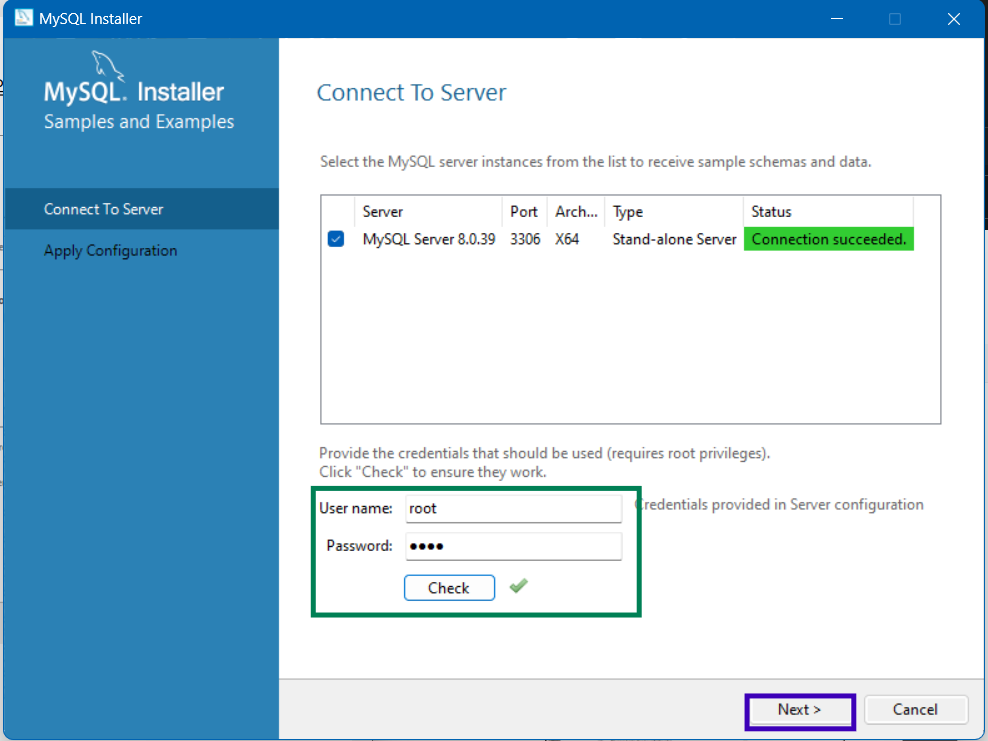Close the MySQL Installer window
Image resolution: width=988 pixels, height=741 pixels.
coord(953,19)
